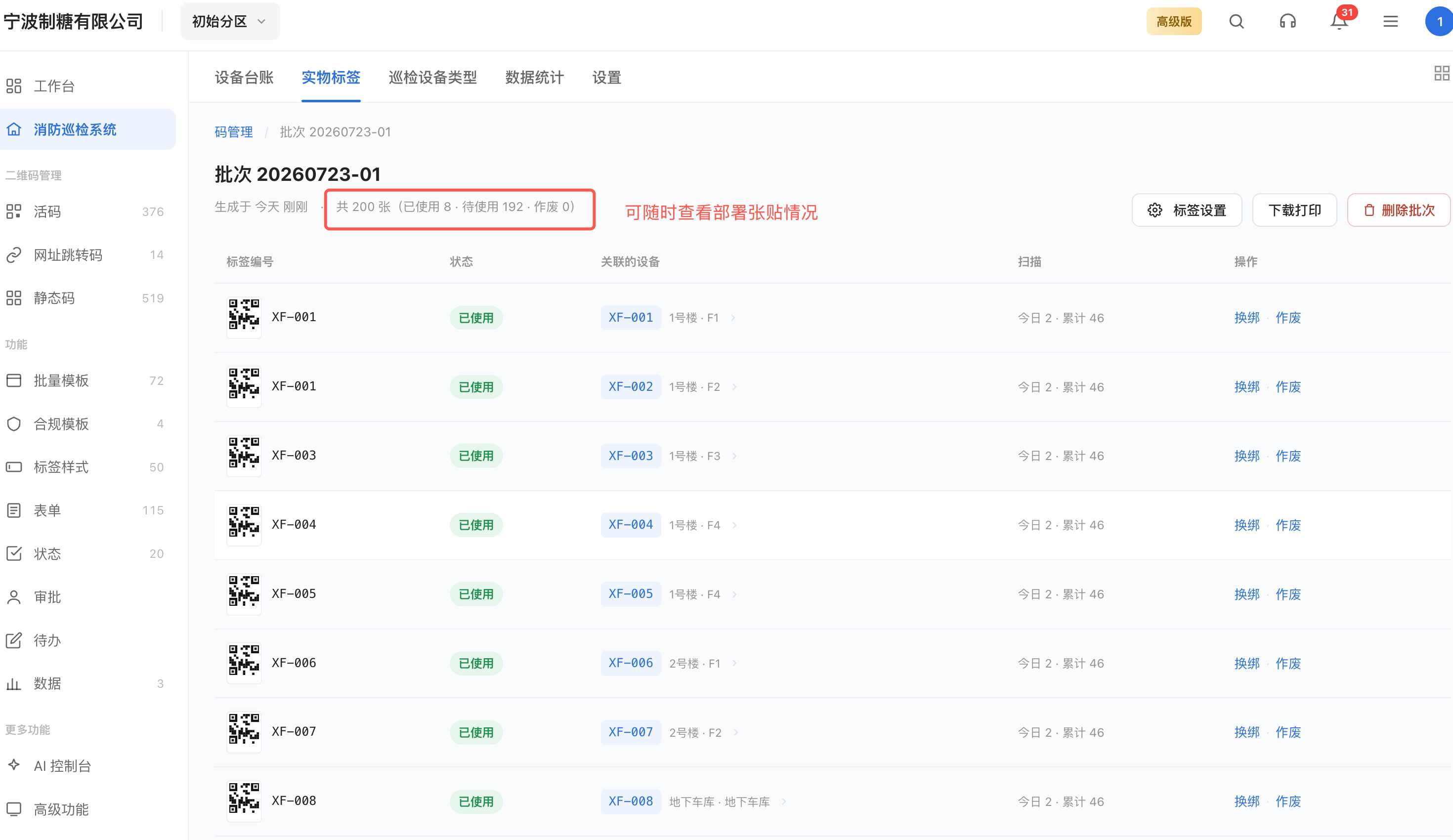Click label number text XF-007
Image resolution: width=1453 pixels, height=840 pixels.
coord(294,732)
